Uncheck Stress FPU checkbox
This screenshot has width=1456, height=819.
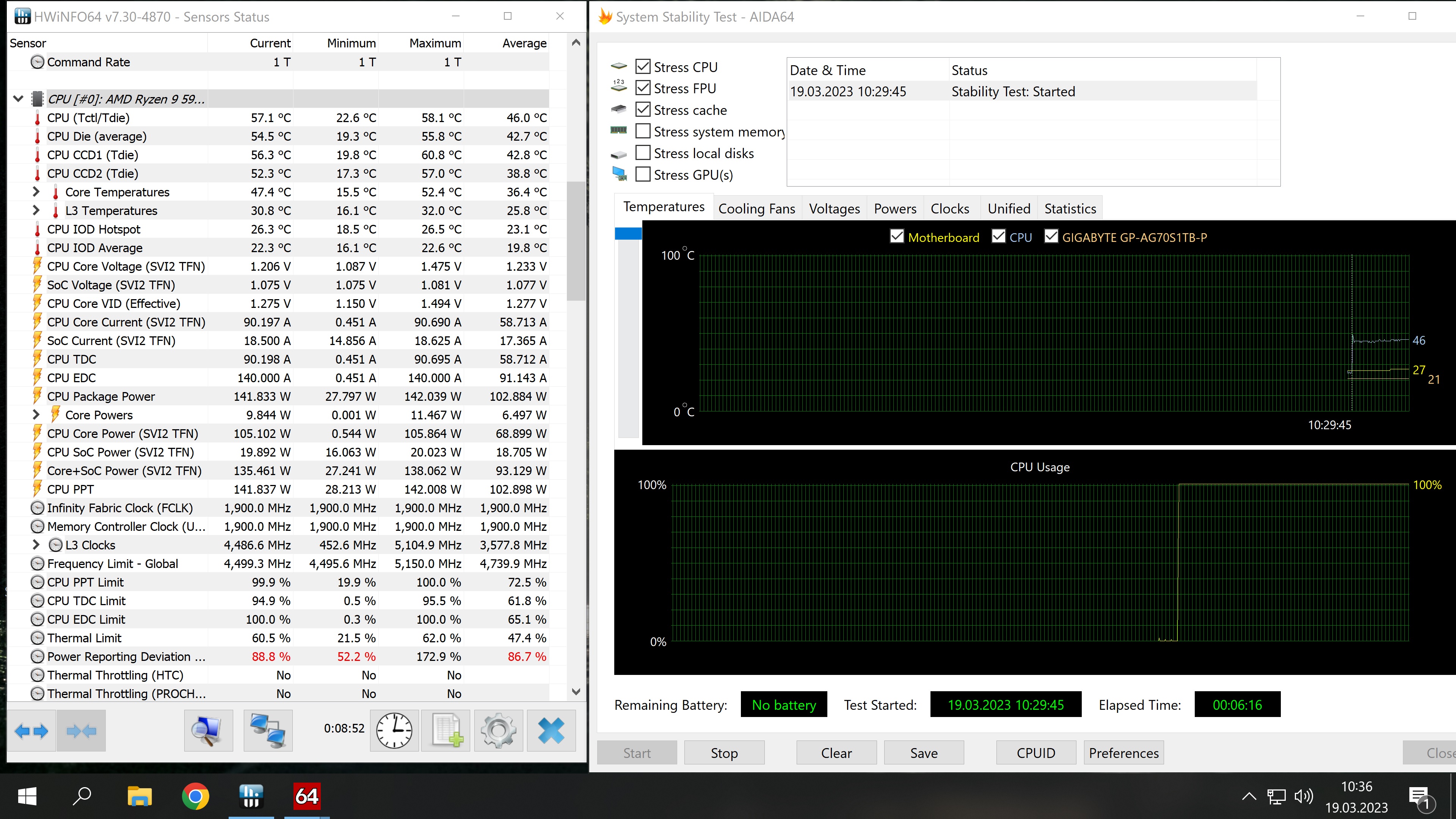click(x=643, y=88)
